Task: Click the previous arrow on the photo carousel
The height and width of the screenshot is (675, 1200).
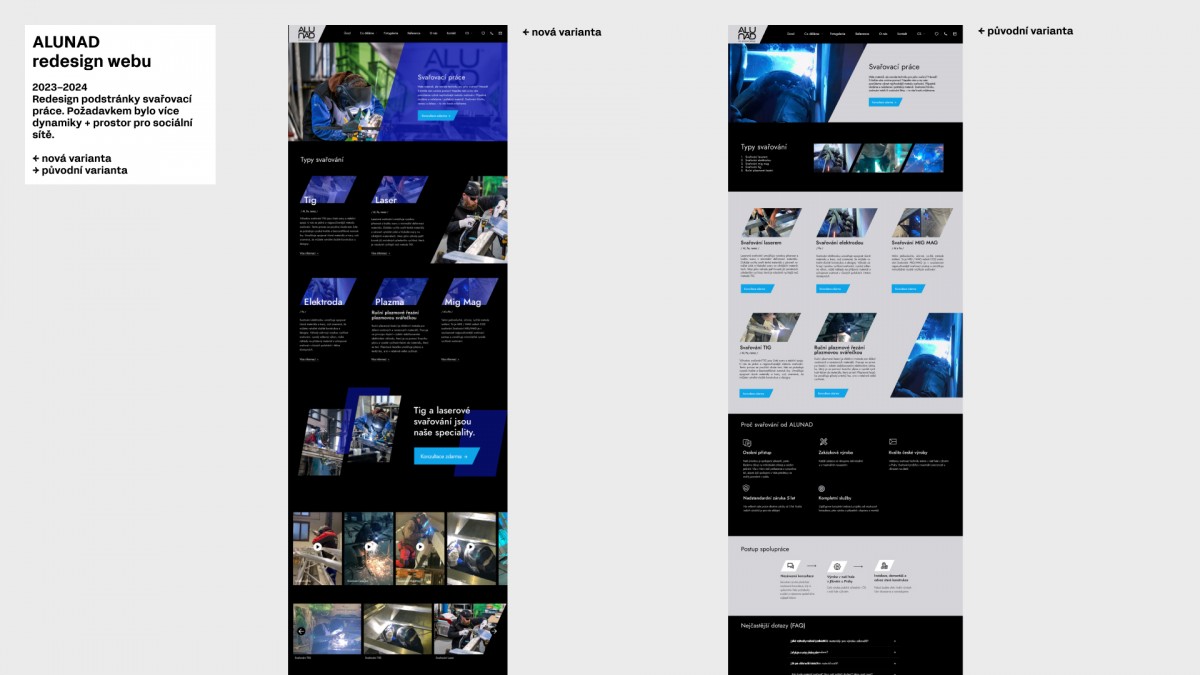Action: pyautogui.click(x=301, y=631)
